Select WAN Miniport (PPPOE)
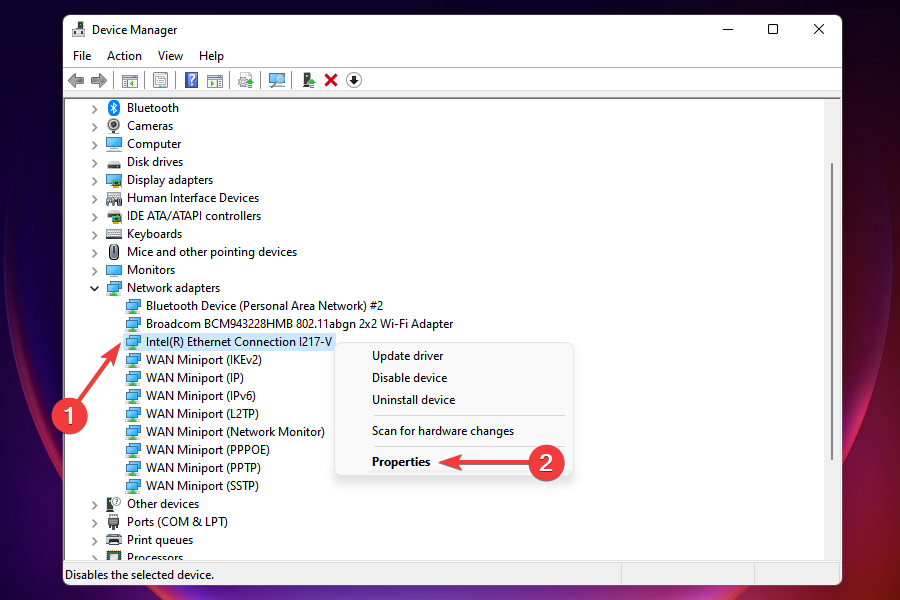Screen dimensions: 900x600 pos(208,450)
